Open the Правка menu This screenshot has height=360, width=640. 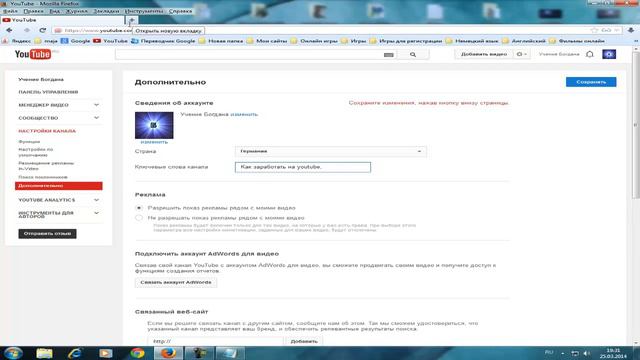33,11
